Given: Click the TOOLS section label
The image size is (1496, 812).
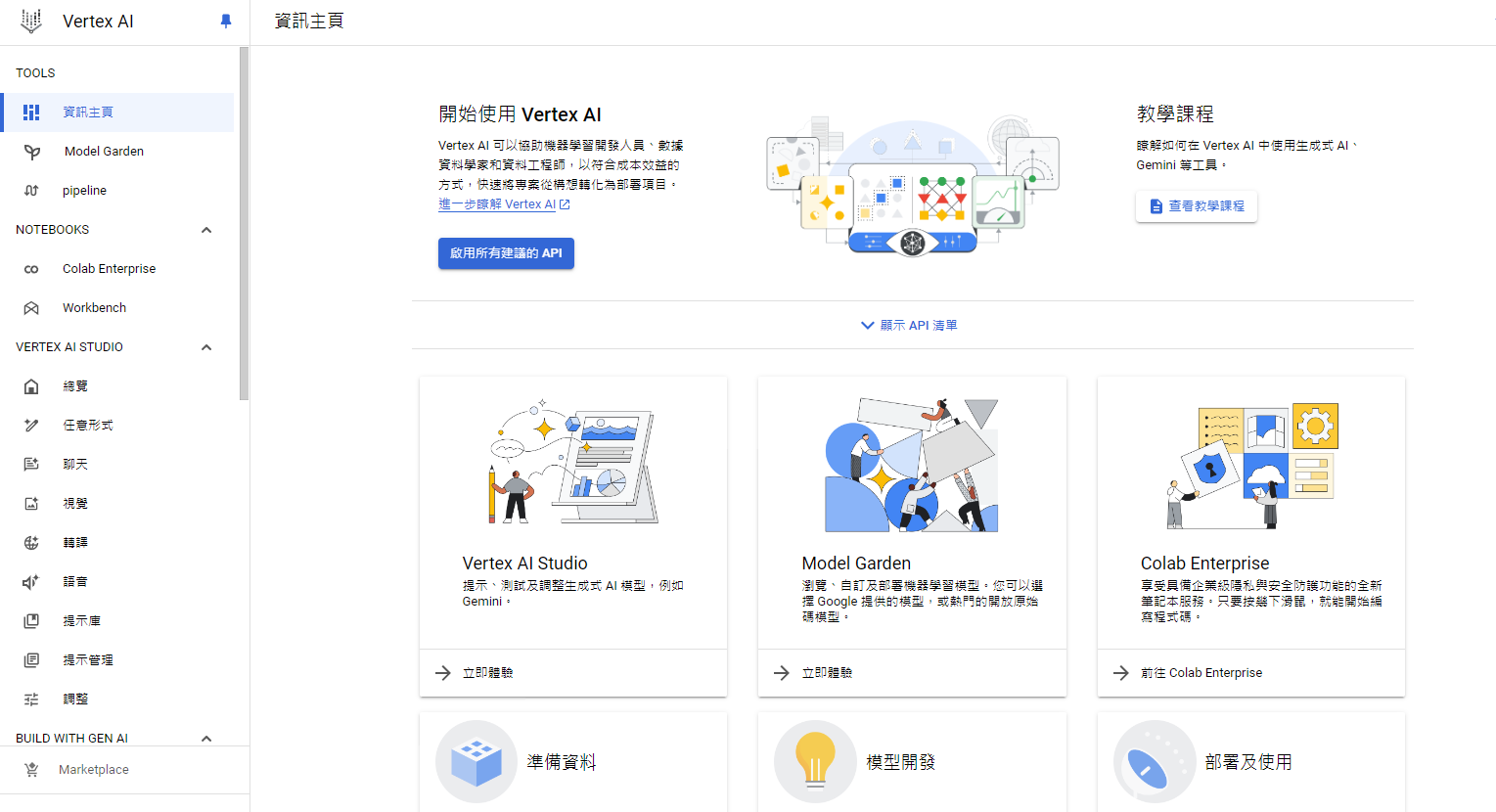Looking at the screenshot, I should click(x=35, y=73).
